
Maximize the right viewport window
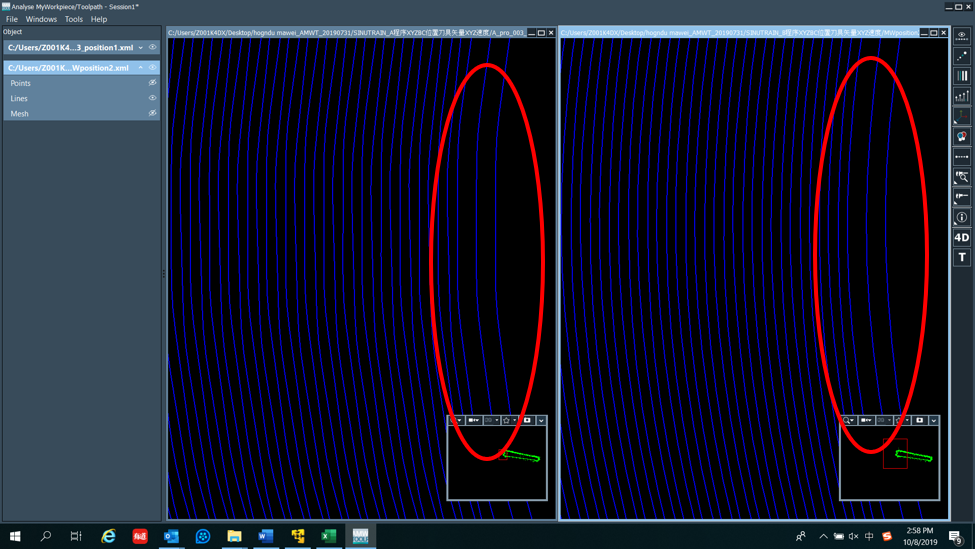(933, 33)
